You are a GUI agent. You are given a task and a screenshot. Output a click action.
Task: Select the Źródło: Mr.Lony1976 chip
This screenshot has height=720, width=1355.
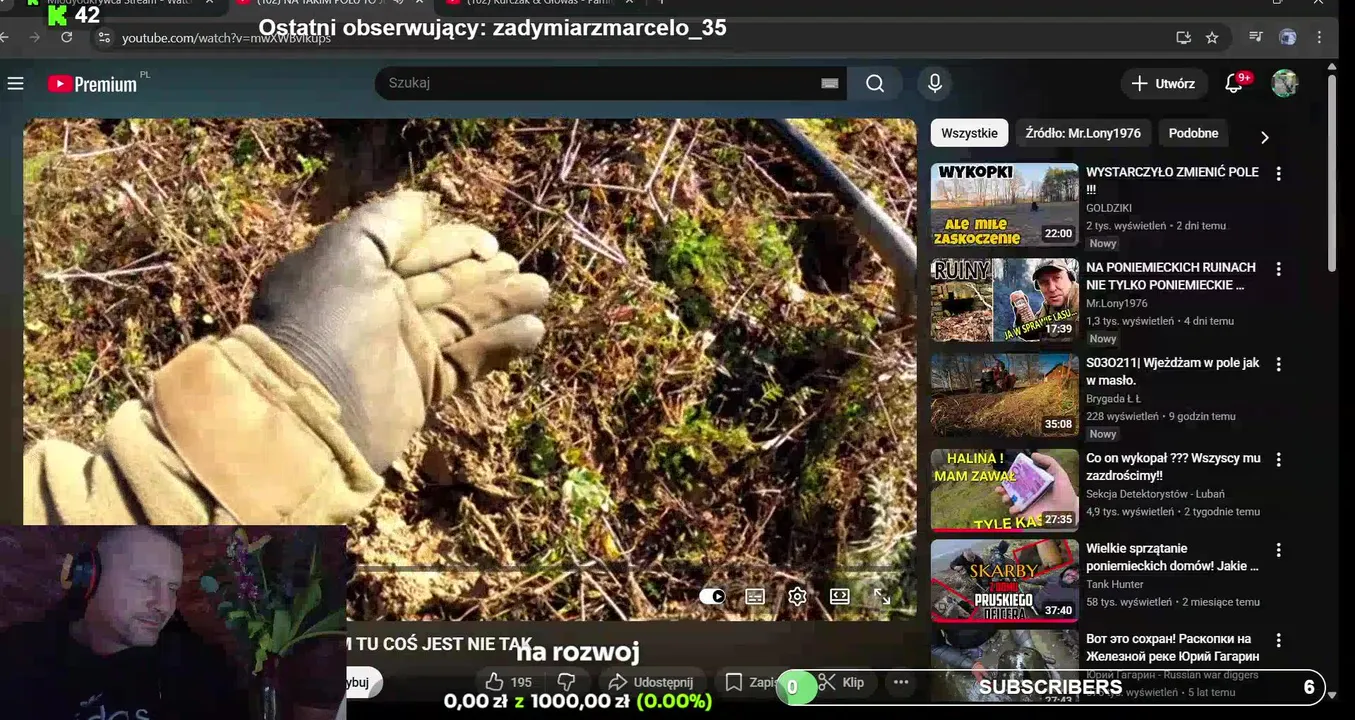1083,133
